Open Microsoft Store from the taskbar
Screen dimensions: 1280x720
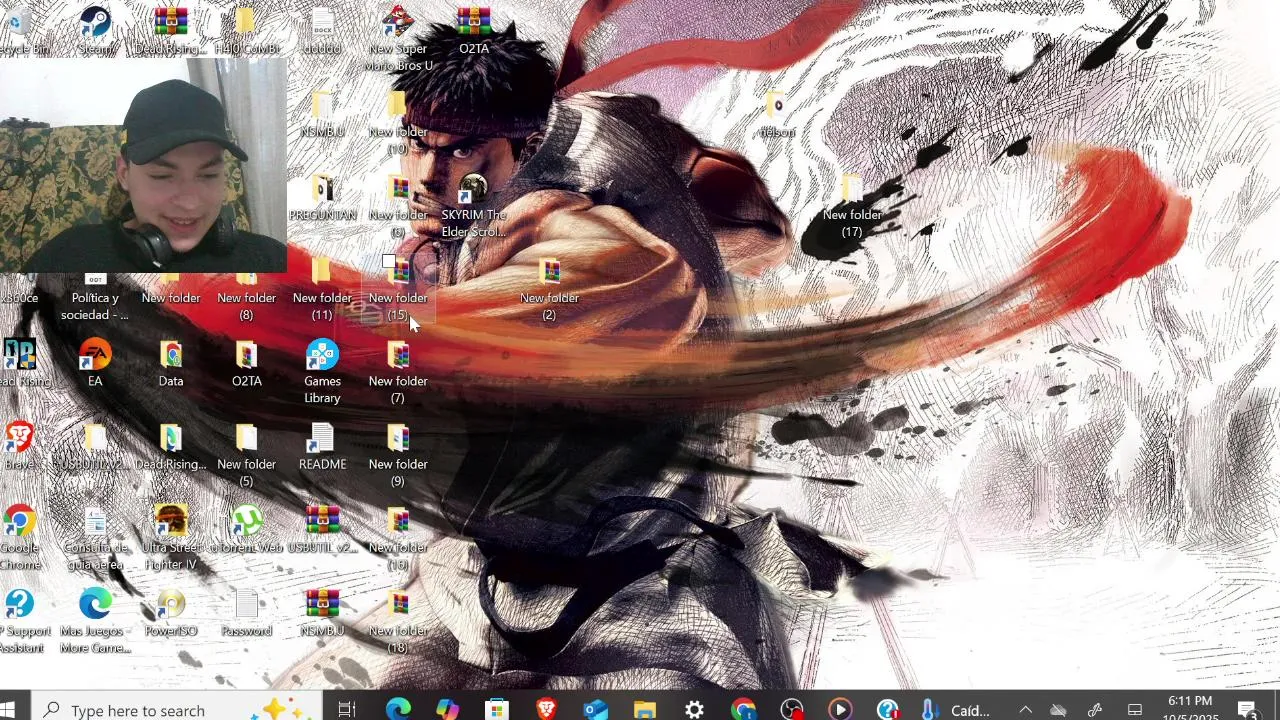pyautogui.click(x=496, y=709)
